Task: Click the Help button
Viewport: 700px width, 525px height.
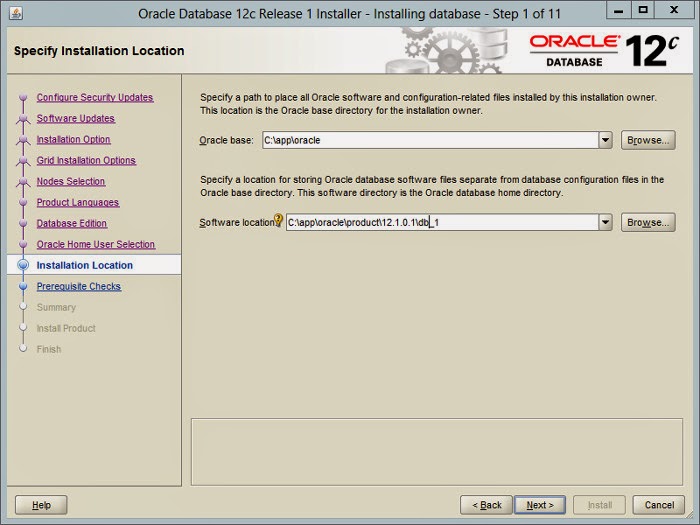Action: point(41,505)
